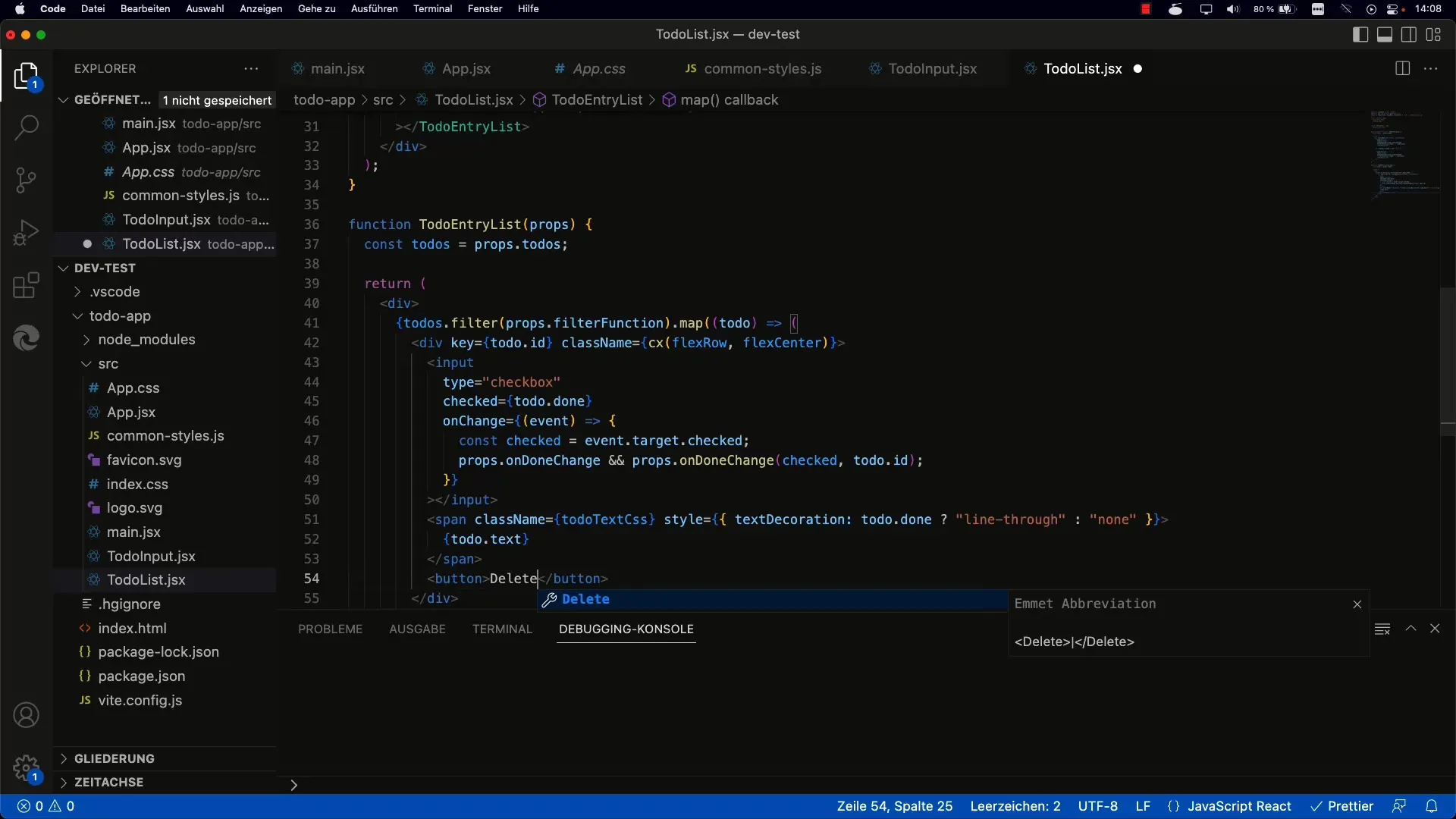Open the Accounts icon in activity bar
Viewport: 1456px width, 819px height.
[x=26, y=715]
